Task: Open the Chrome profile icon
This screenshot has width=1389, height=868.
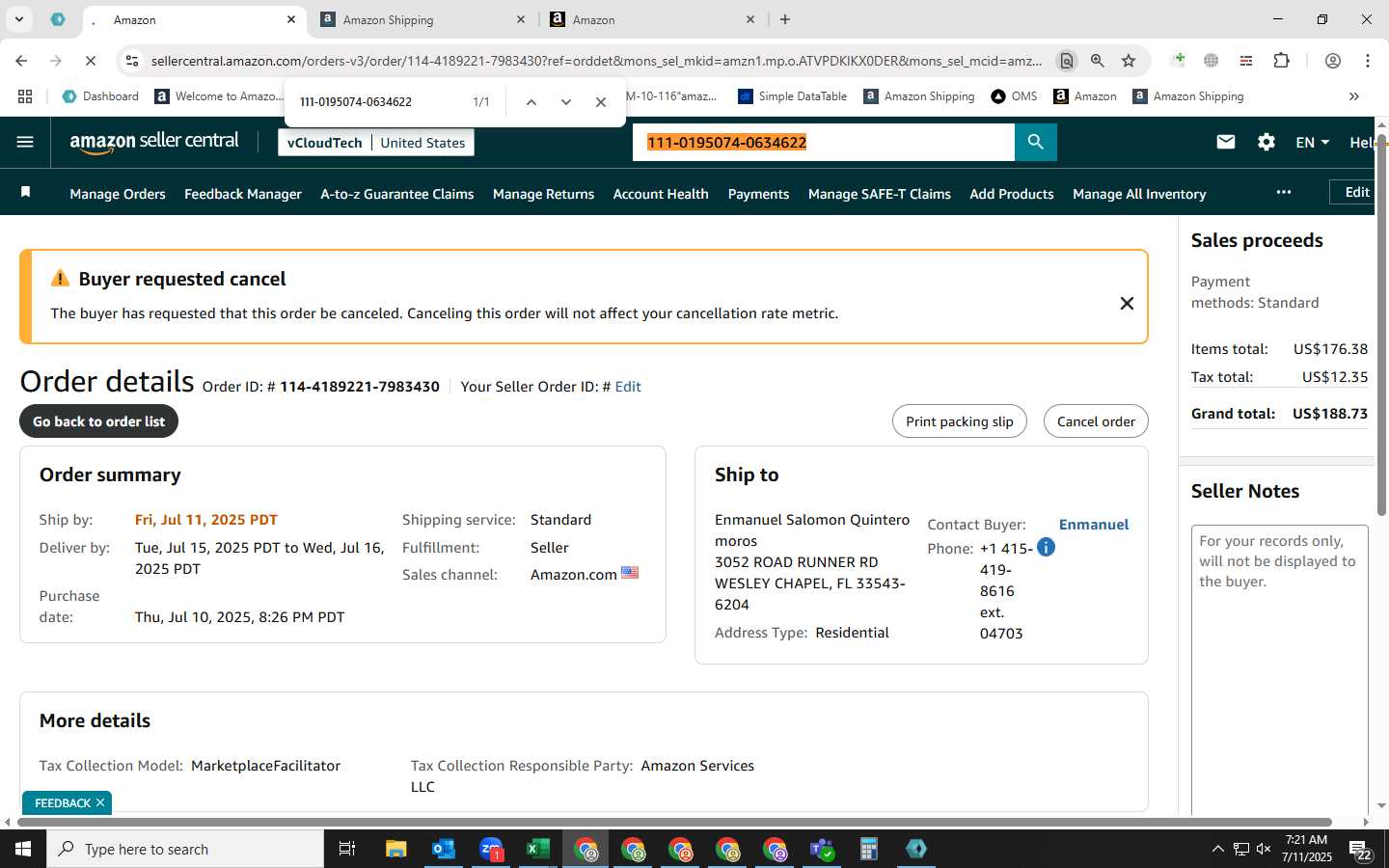Action: point(1332,61)
